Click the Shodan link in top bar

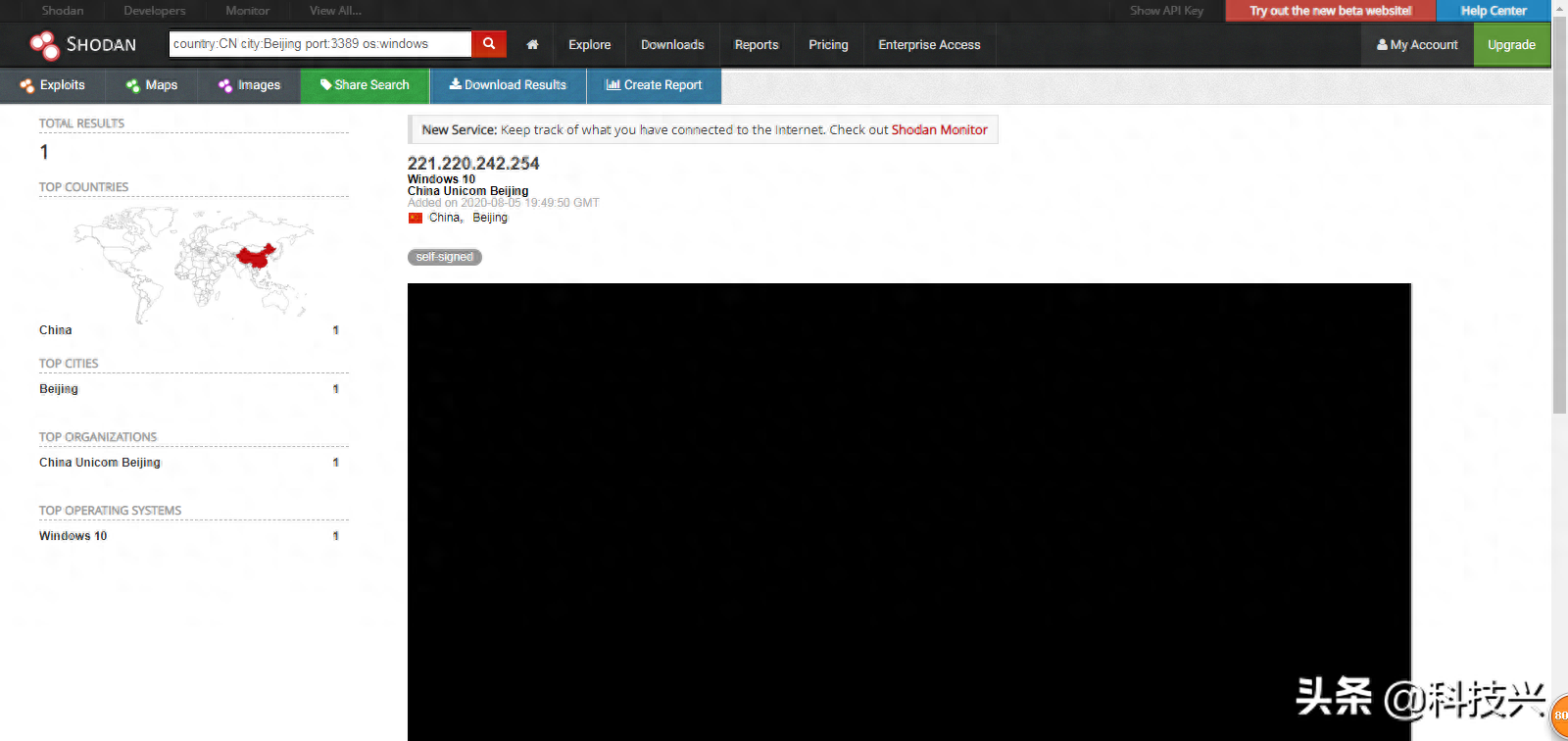point(63,11)
